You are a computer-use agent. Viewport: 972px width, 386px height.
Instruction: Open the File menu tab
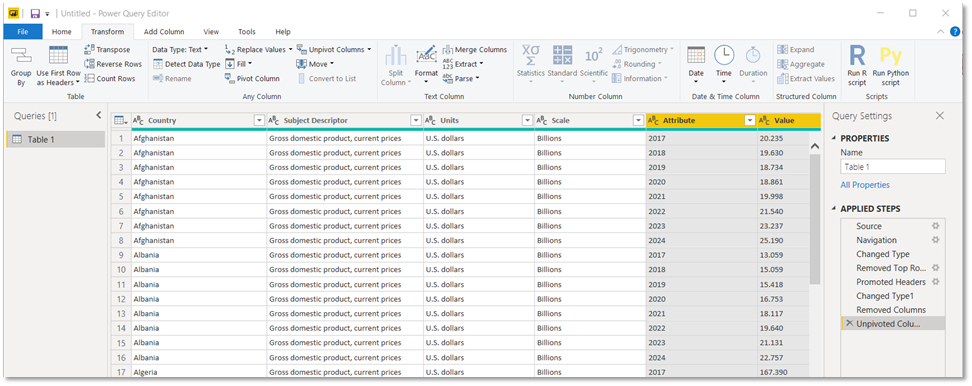(23, 32)
